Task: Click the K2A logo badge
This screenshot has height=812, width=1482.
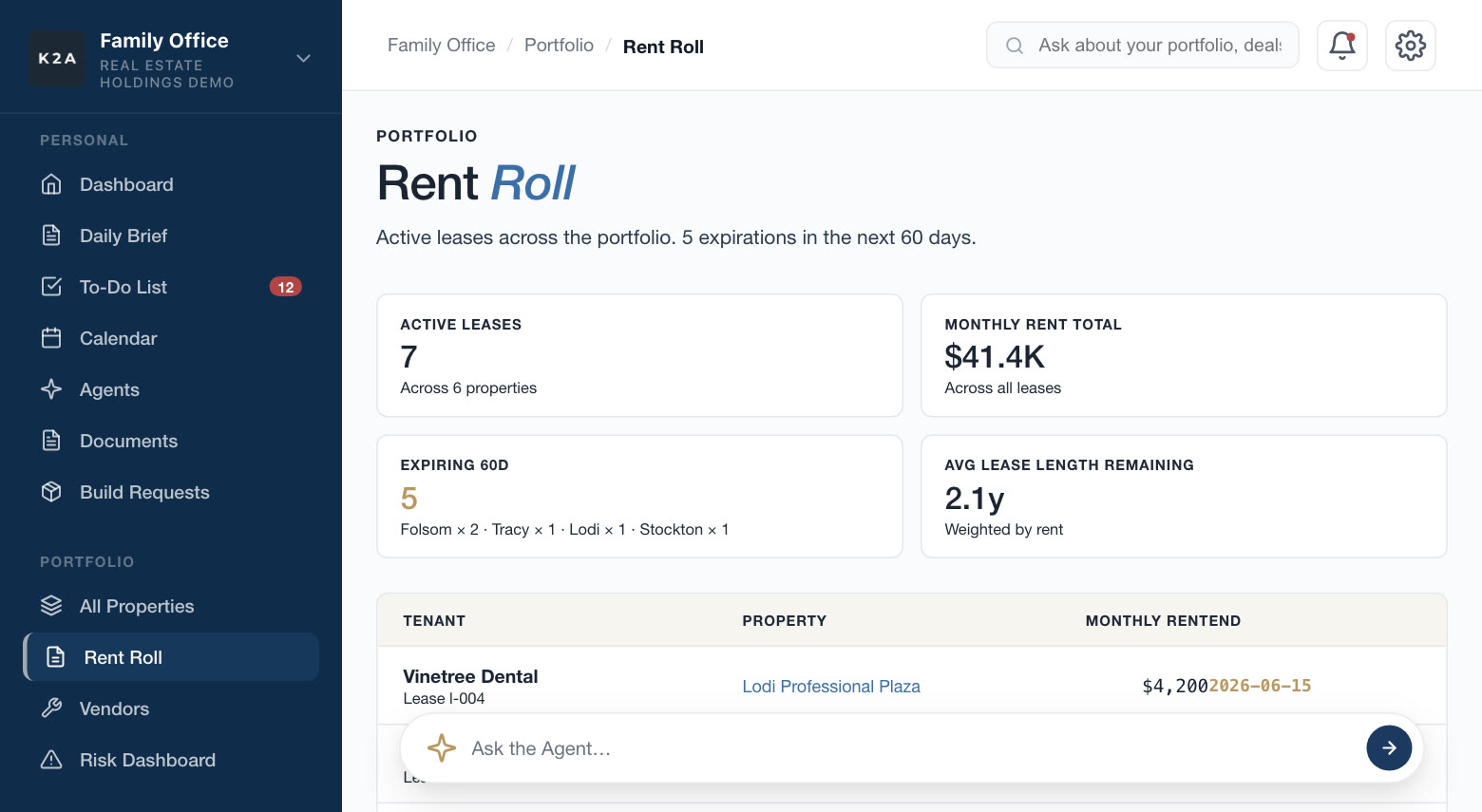Action: 57,58
